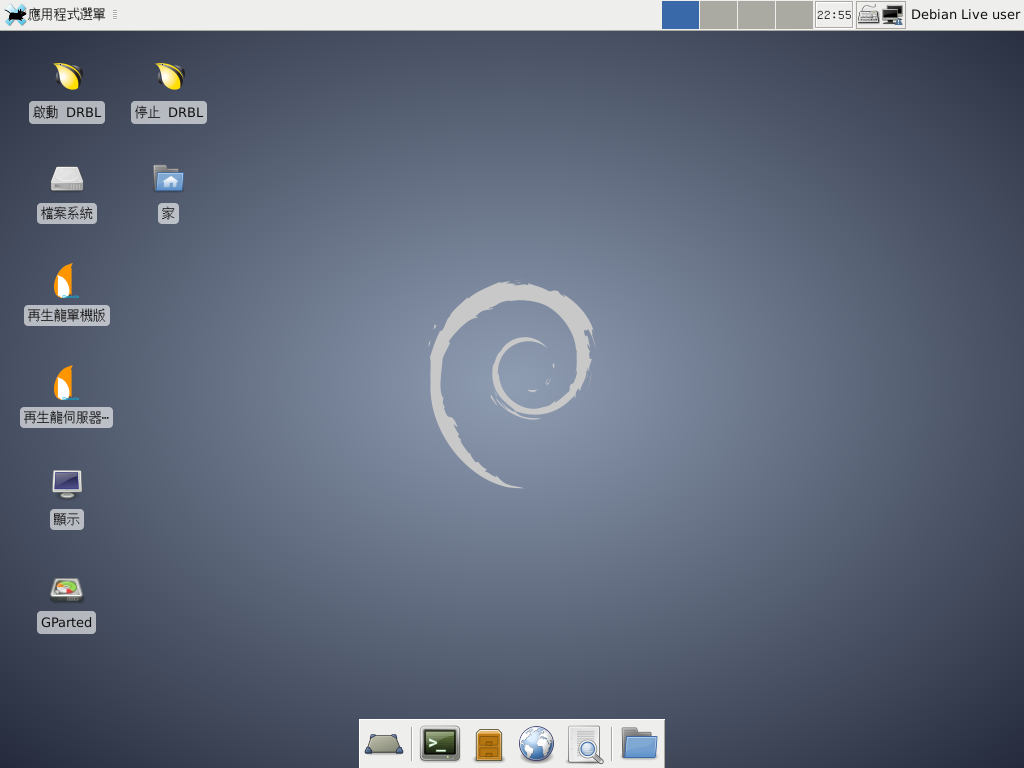1024x768 pixels.
Task: Switch to the second workspace
Action: click(x=718, y=15)
